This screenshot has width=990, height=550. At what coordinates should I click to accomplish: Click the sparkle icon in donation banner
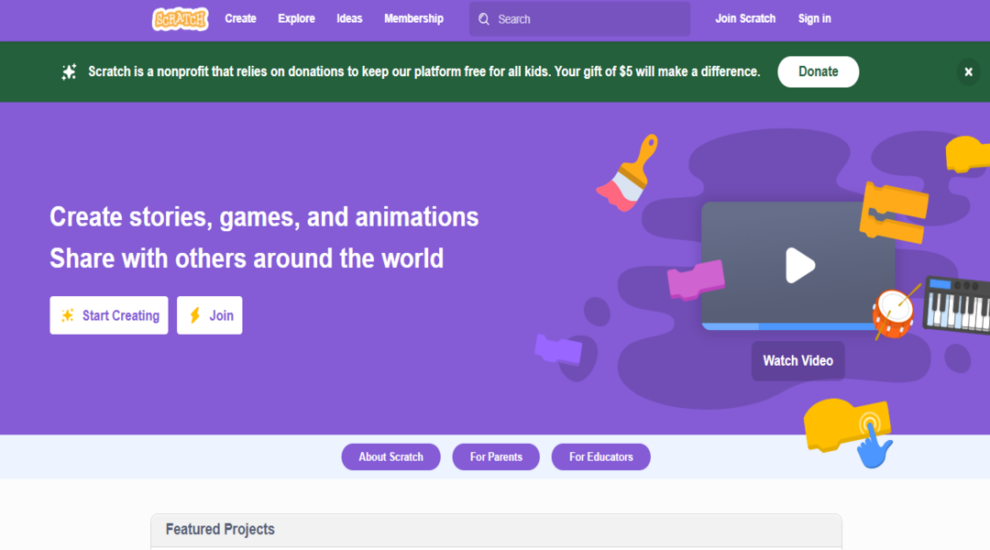point(69,72)
